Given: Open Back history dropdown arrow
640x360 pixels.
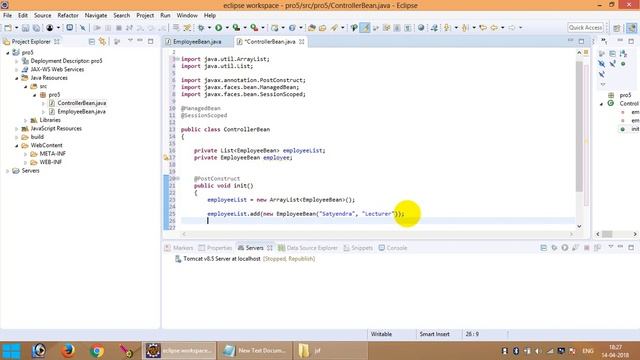Looking at the screenshot, I should [502, 28].
